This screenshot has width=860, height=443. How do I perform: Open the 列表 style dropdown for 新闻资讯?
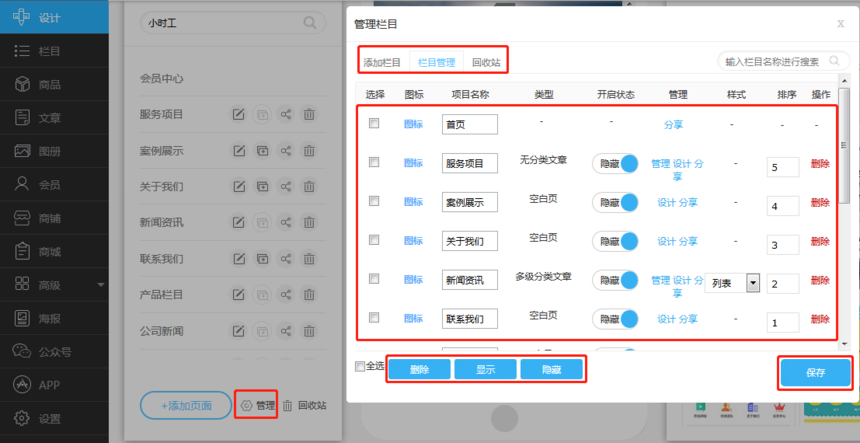tap(732, 283)
